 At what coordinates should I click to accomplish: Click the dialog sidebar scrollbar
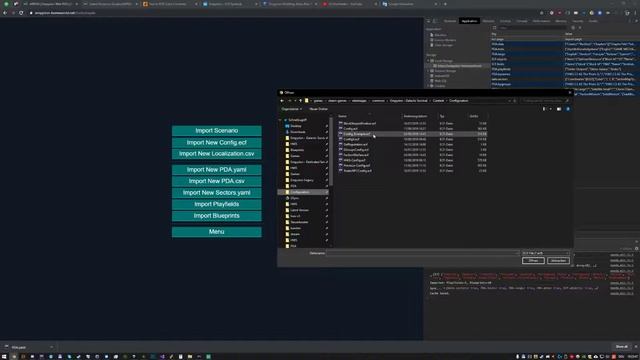click(x=331, y=151)
